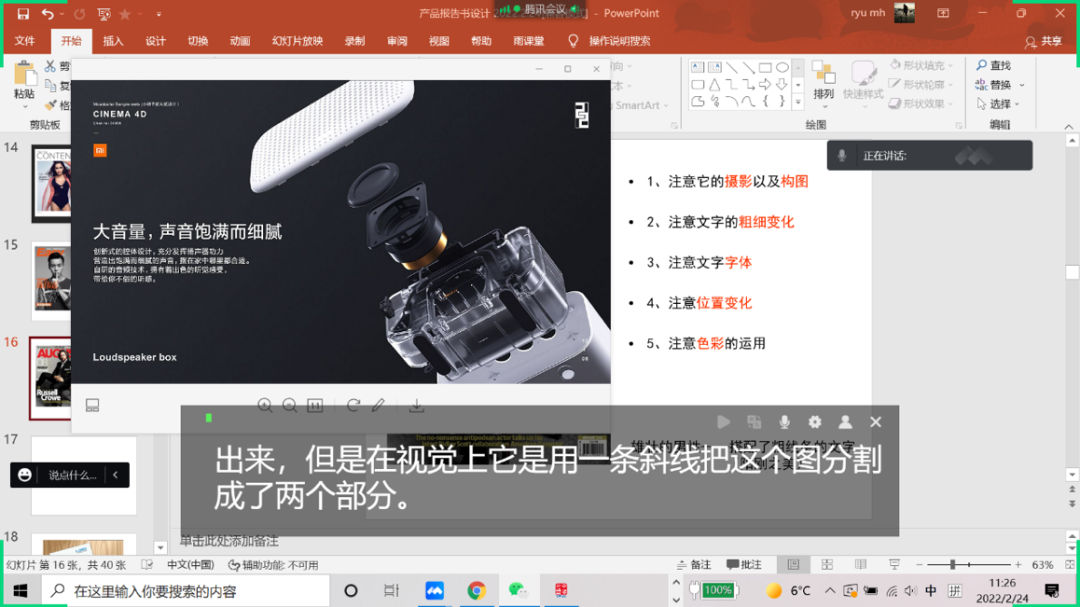
Task: Switch to the 幻灯片放映 tab
Action: (297, 41)
